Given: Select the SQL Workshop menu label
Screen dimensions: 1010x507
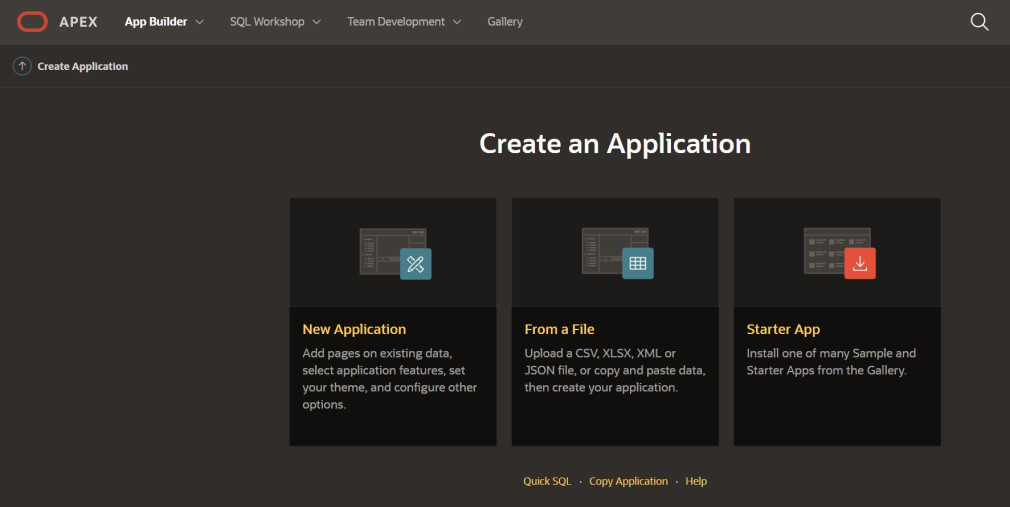Looking at the screenshot, I should click(x=267, y=21).
